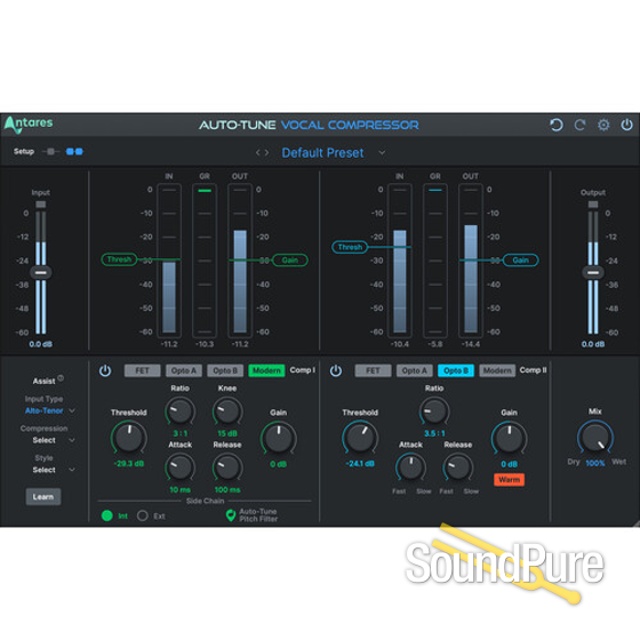Click Comp I Gain handle on meter
Screen dimensions: 640x640
tap(290, 260)
